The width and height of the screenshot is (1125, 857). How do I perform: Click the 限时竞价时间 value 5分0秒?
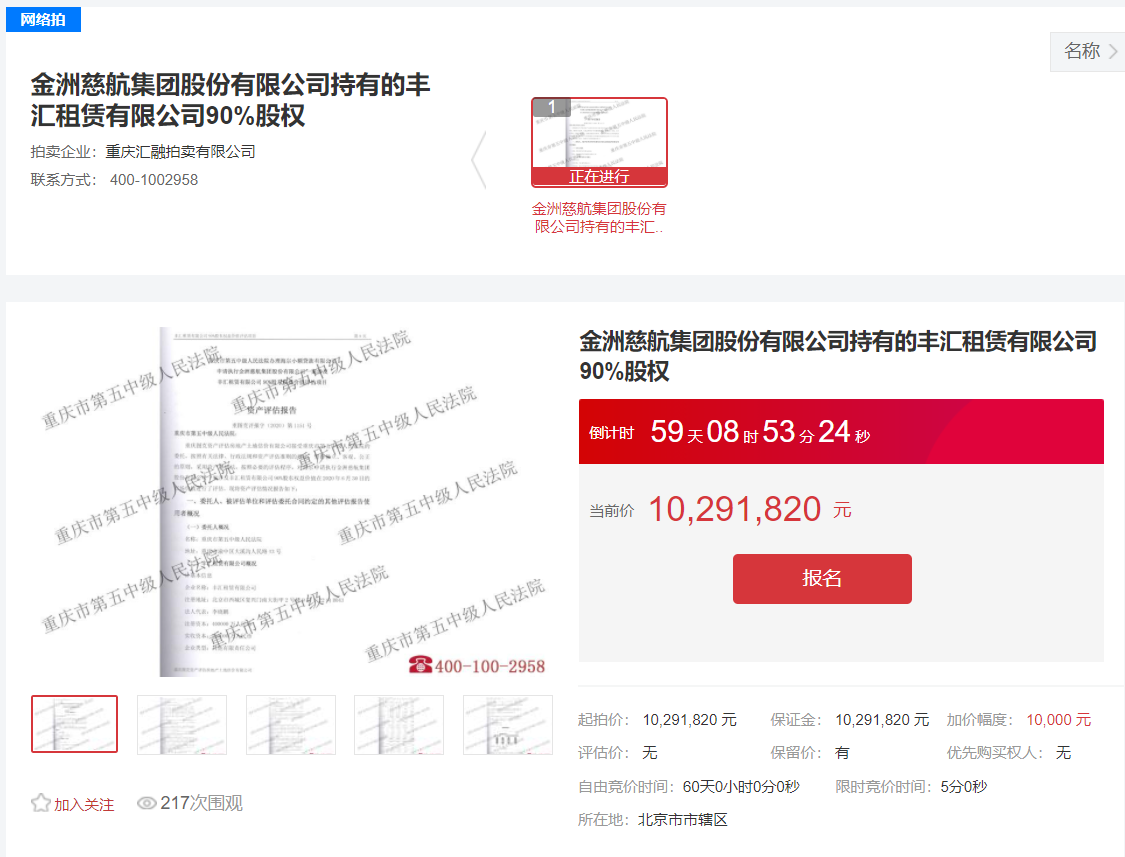(964, 787)
